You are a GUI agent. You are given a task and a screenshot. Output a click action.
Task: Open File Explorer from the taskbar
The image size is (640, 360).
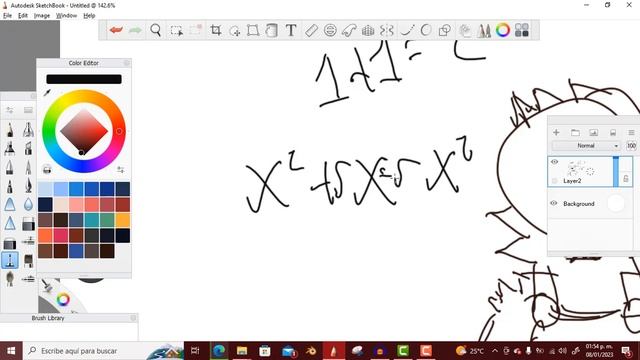(x=242, y=351)
